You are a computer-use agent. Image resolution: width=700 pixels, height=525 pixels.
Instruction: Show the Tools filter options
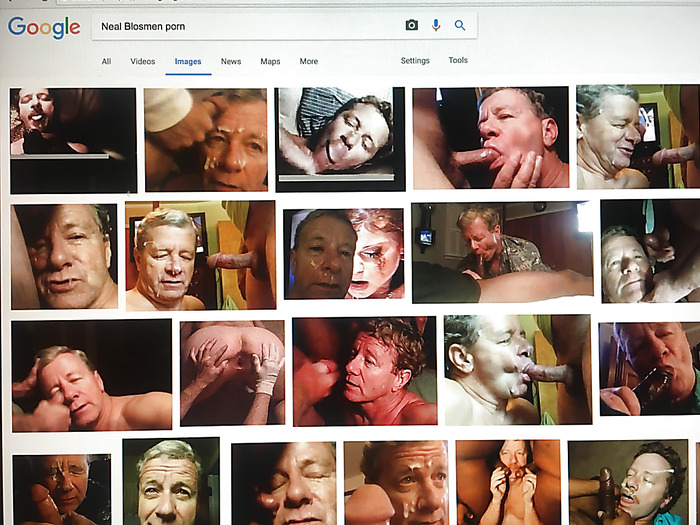click(x=458, y=60)
